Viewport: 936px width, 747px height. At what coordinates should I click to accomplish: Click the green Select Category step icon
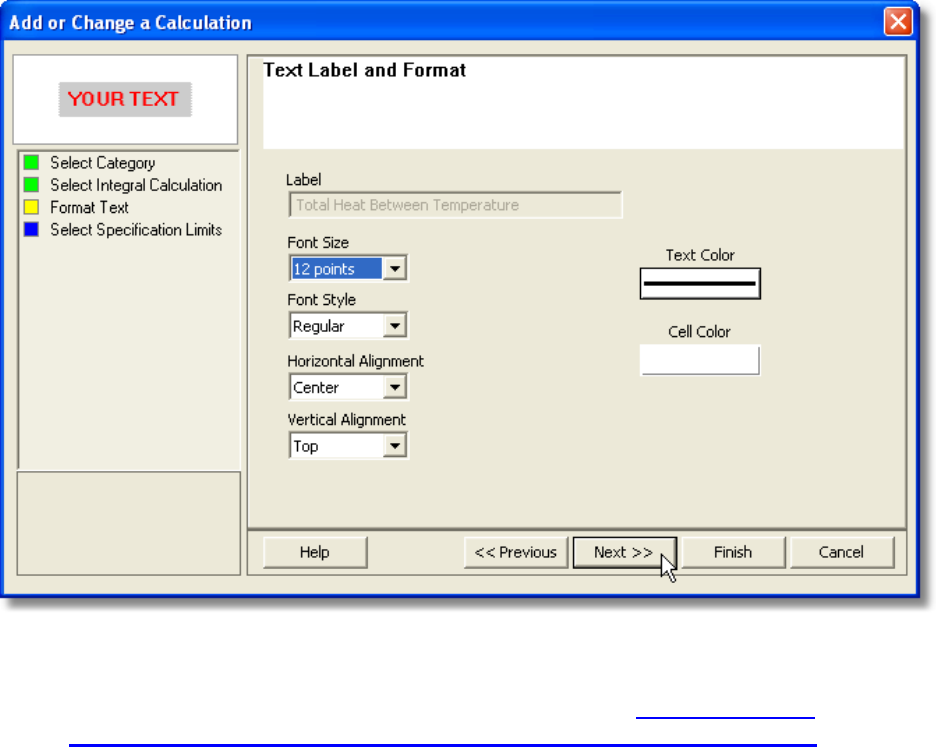coord(31,162)
